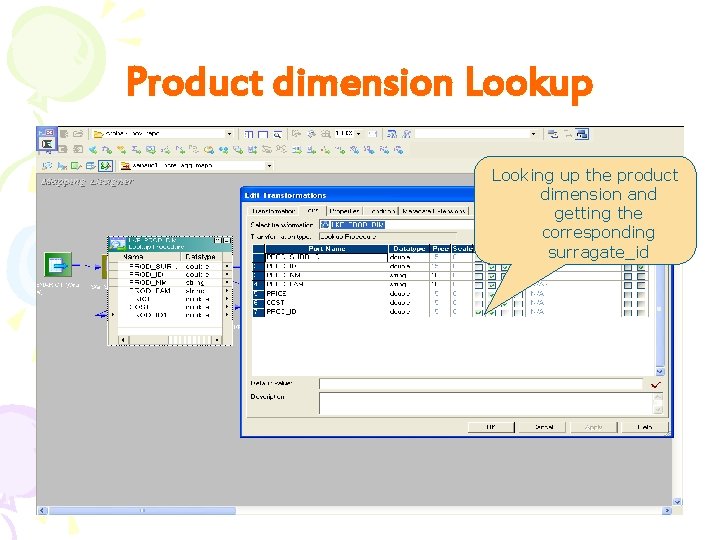Open the Select transformation combo box
The image size is (720, 540).
coord(397,225)
